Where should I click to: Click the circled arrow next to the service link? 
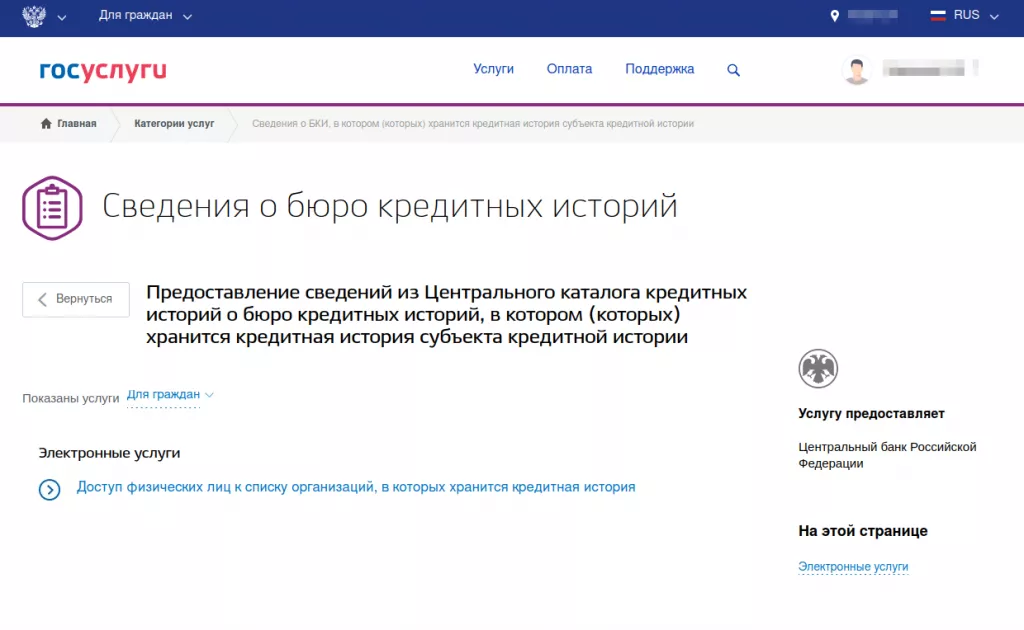49,487
